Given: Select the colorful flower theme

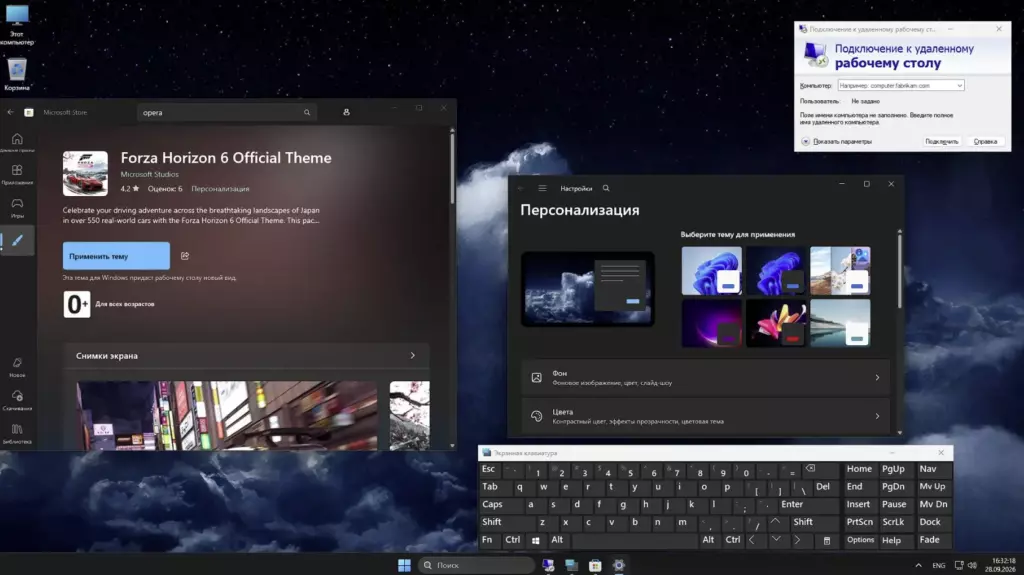Looking at the screenshot, I should point(776,323).
